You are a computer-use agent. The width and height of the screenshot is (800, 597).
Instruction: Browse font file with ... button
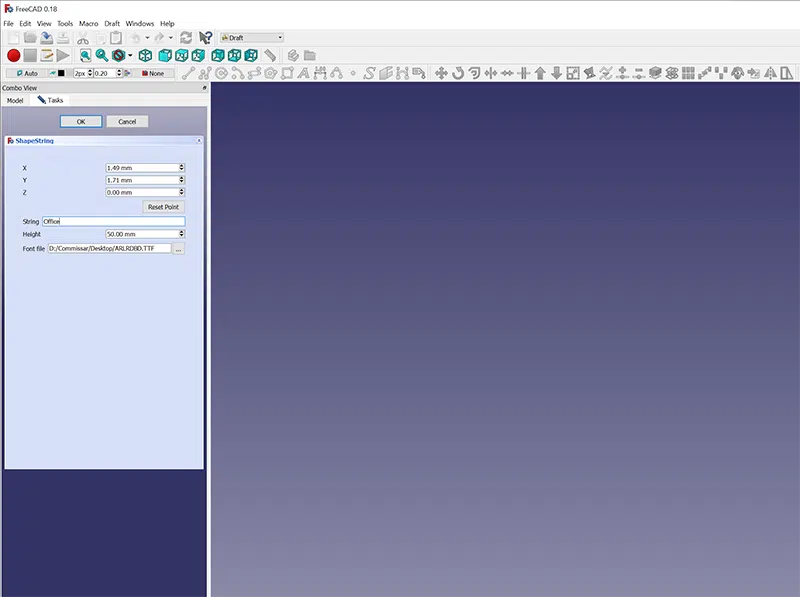click(x=179, y=249)
